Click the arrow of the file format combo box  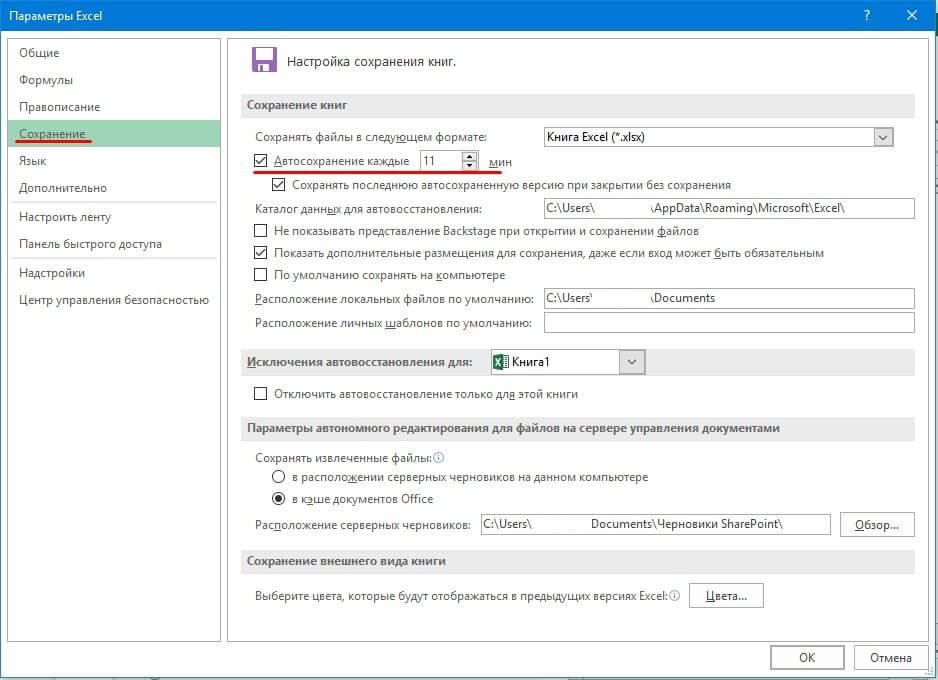tap(883, 138)
